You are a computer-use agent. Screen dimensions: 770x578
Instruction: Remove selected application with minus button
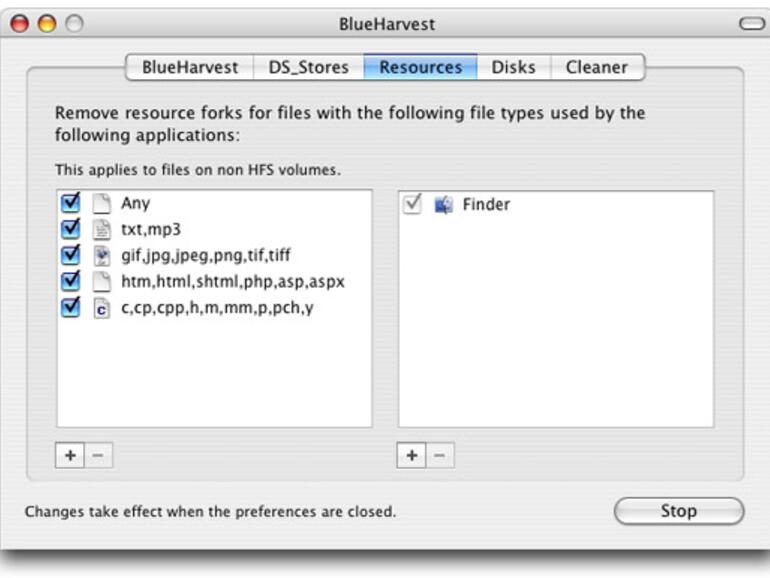[440, 456]
